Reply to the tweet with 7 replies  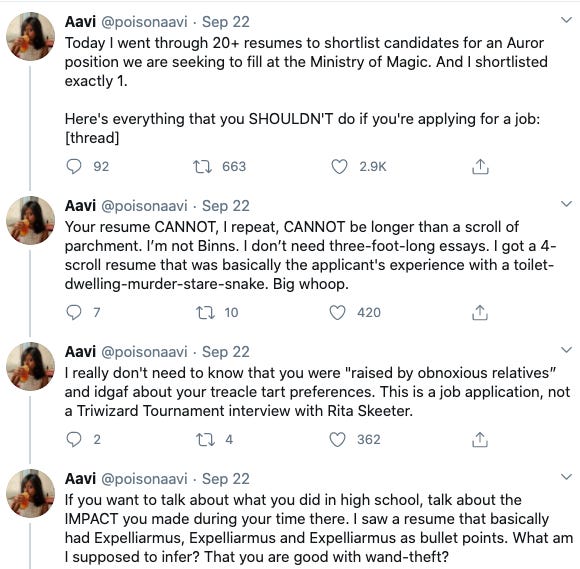point(74,312)
